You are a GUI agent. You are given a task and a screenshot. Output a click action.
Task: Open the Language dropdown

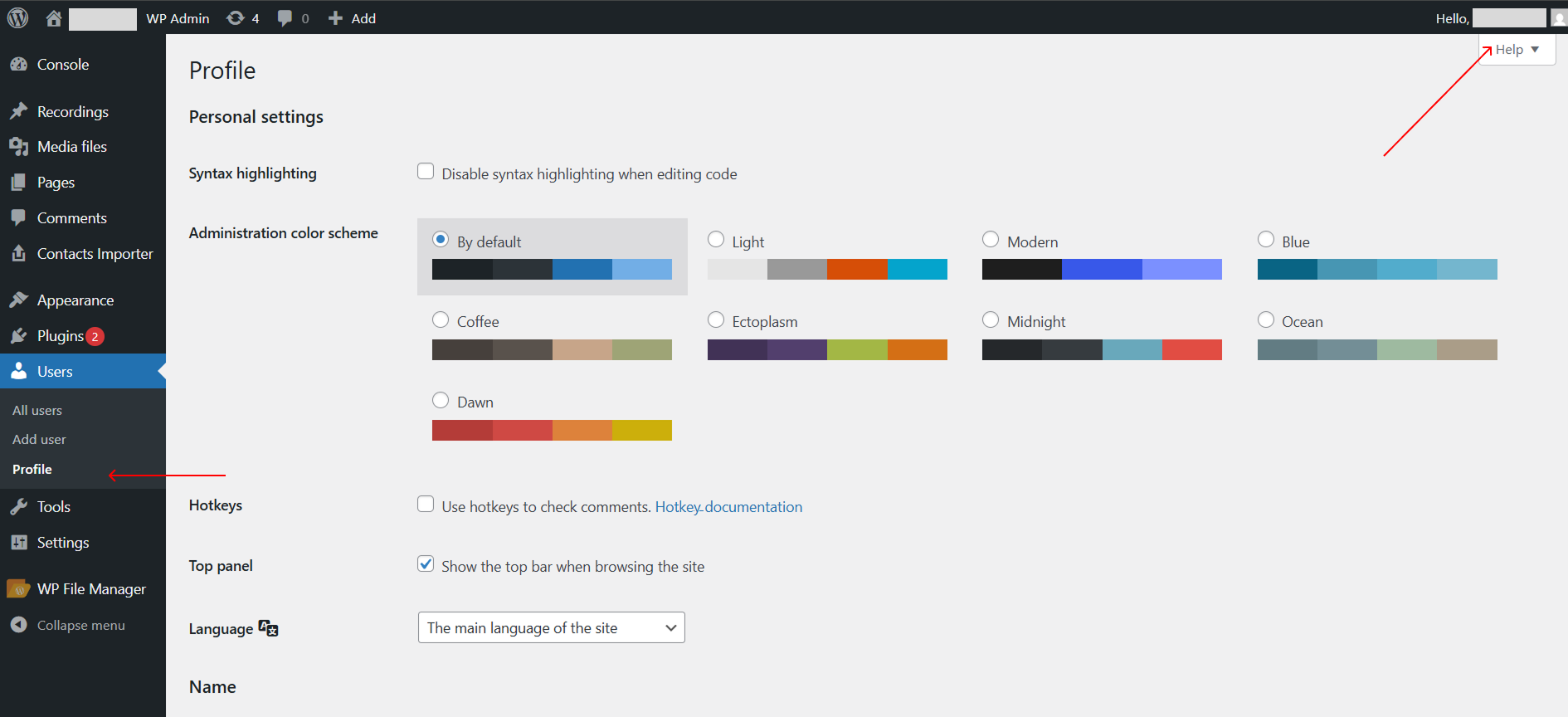point(551,628)
